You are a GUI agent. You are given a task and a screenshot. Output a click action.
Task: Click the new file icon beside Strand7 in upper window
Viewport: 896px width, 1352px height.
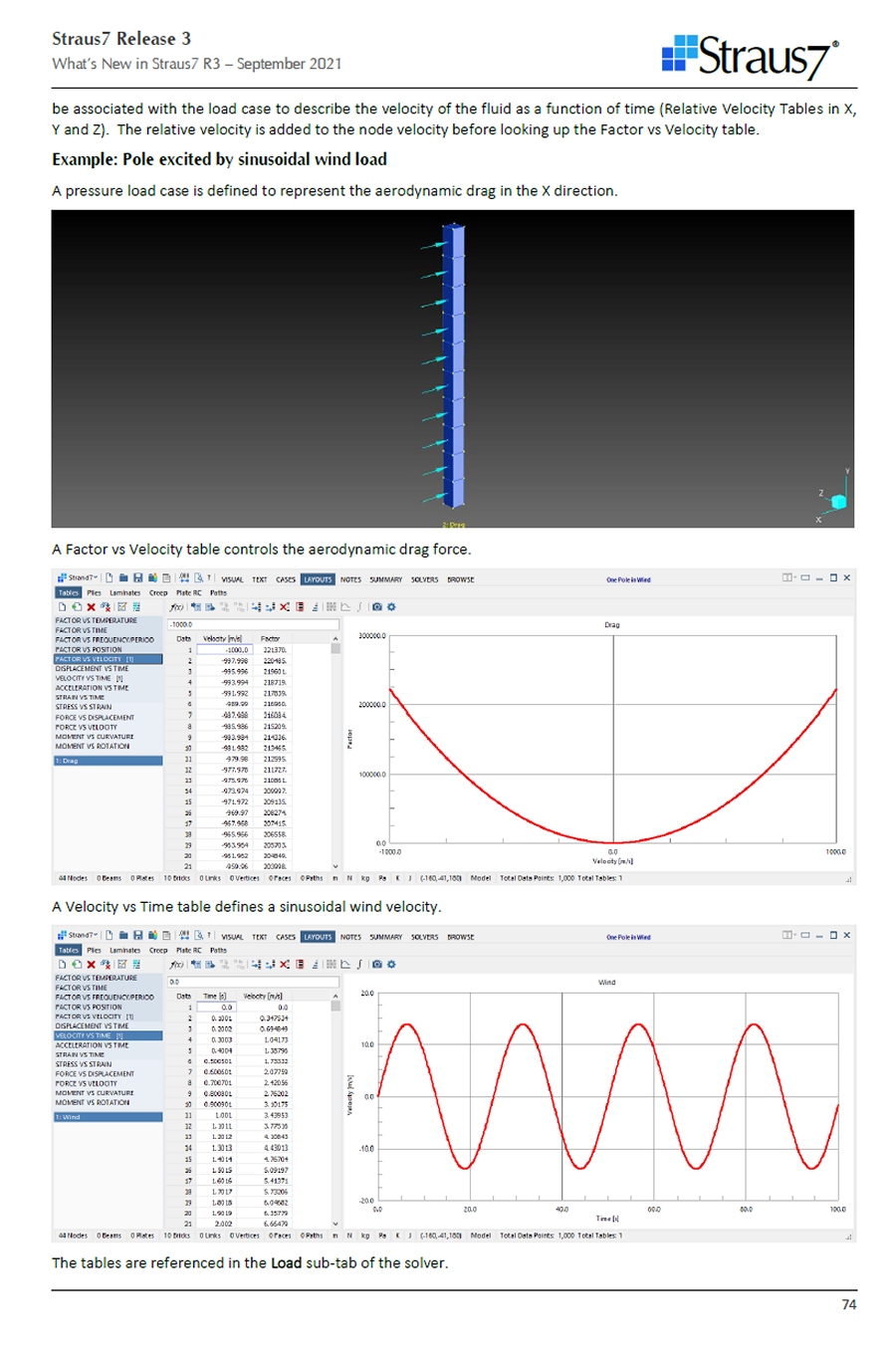pyautogui.click(x=109, y=578)
